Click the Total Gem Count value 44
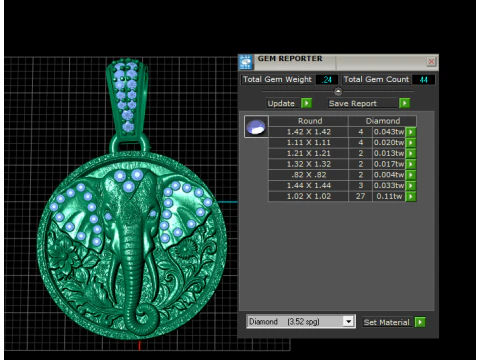Image resolution: width=480 pixels, height=360 pixels. click(x=423, y=80)
